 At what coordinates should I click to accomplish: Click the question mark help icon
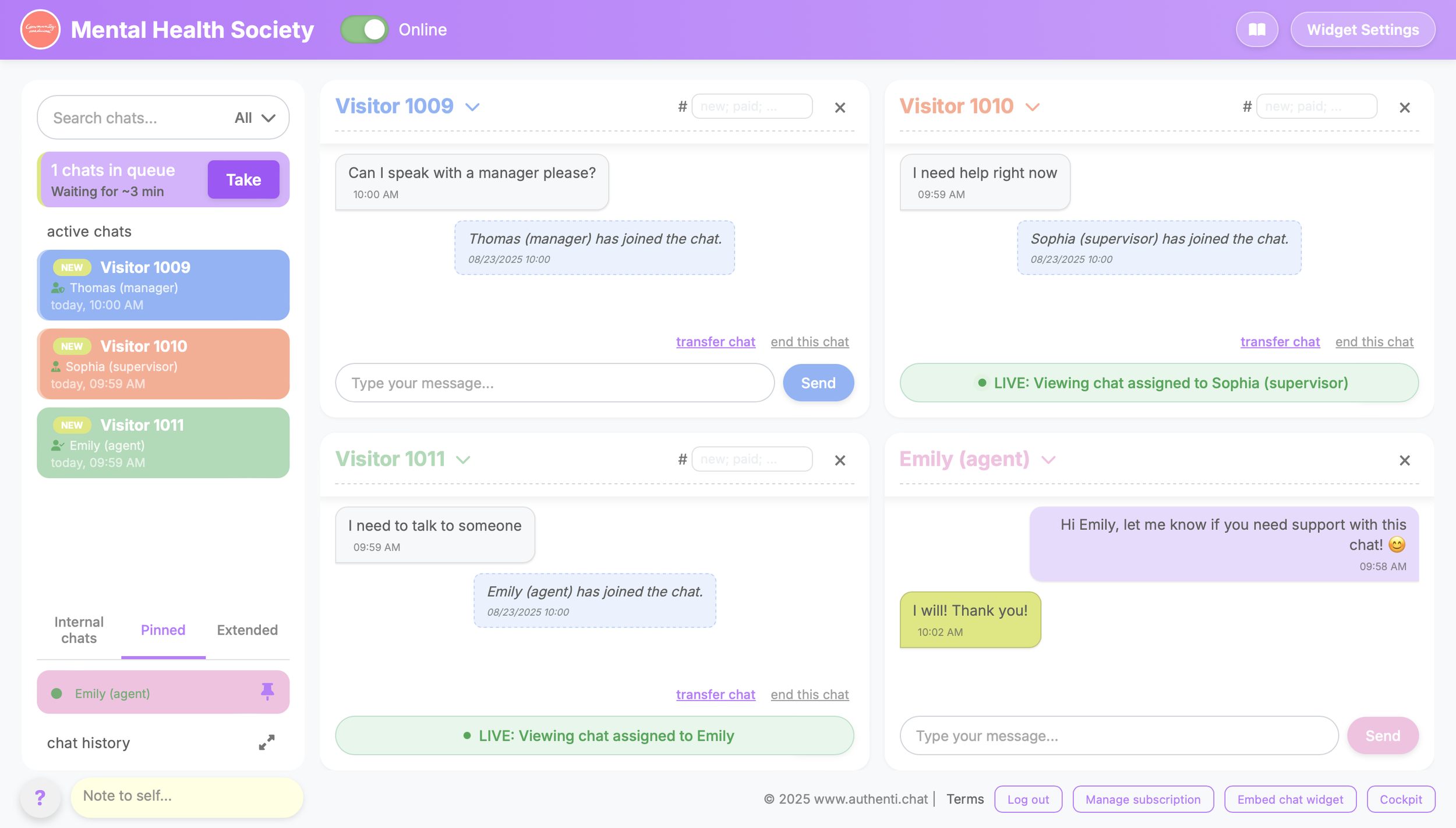tap(40, 797)
